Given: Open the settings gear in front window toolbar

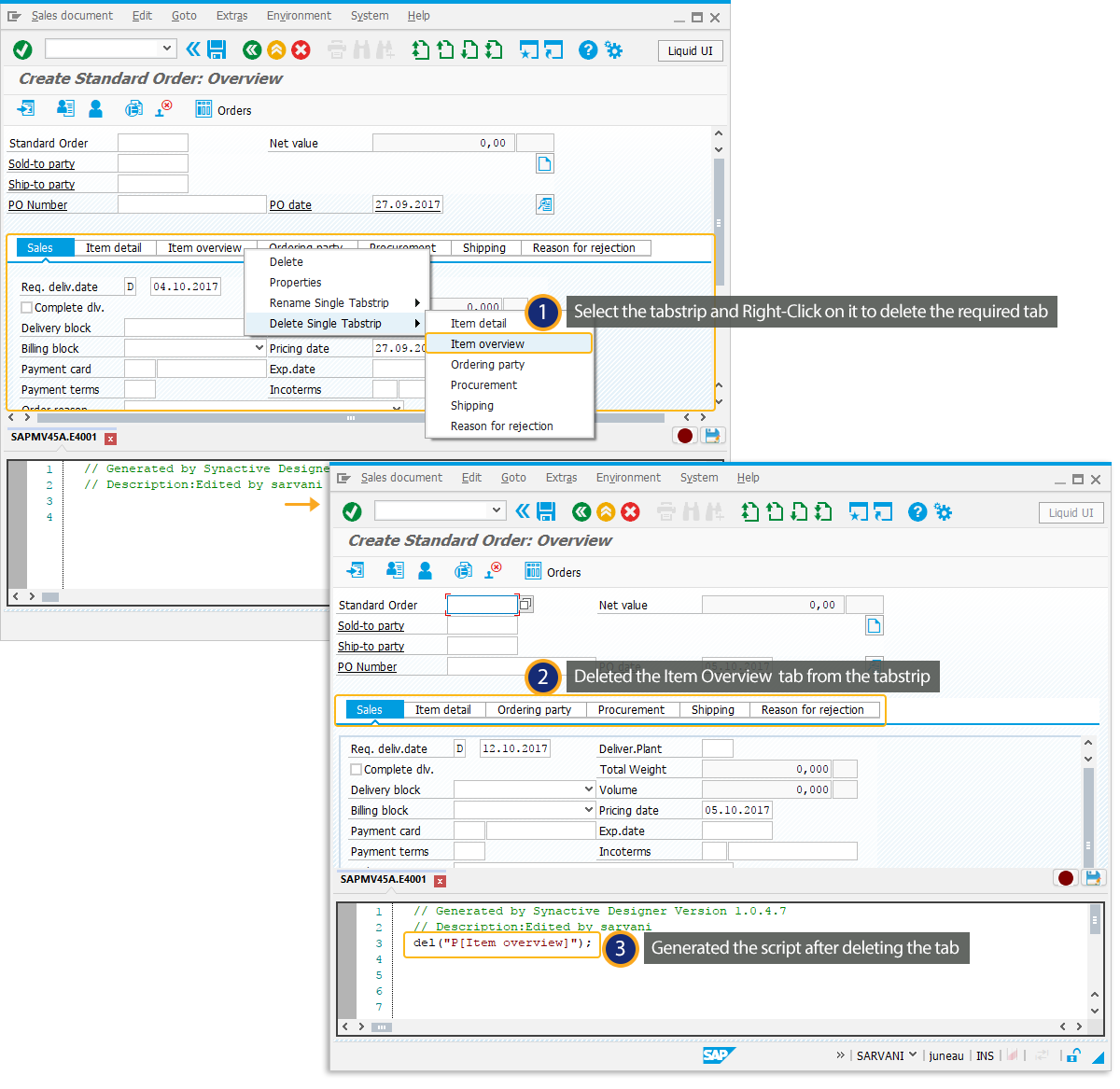Looking at the screenshot, I should pos(943,511).
